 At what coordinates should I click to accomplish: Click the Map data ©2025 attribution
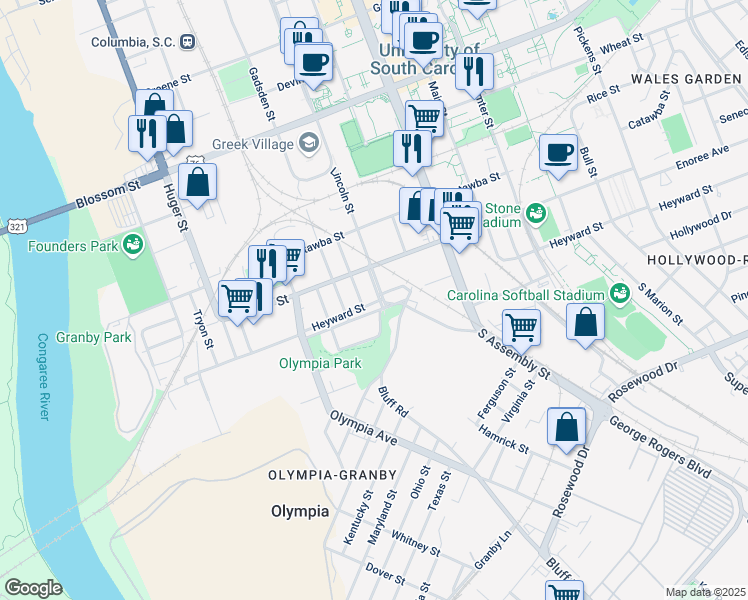(x=706, y=592)
